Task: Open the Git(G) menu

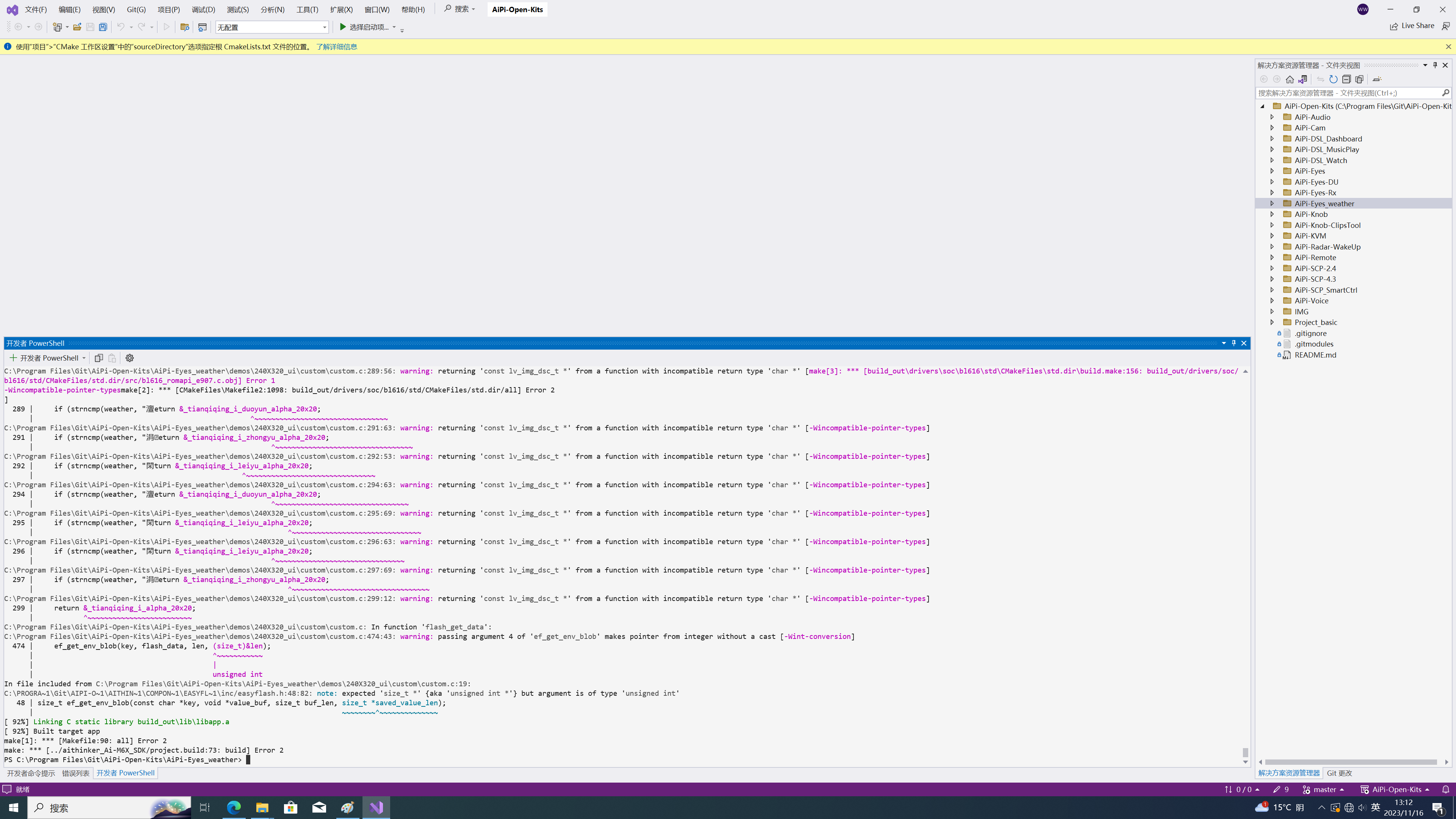Action: coord(136,9)
